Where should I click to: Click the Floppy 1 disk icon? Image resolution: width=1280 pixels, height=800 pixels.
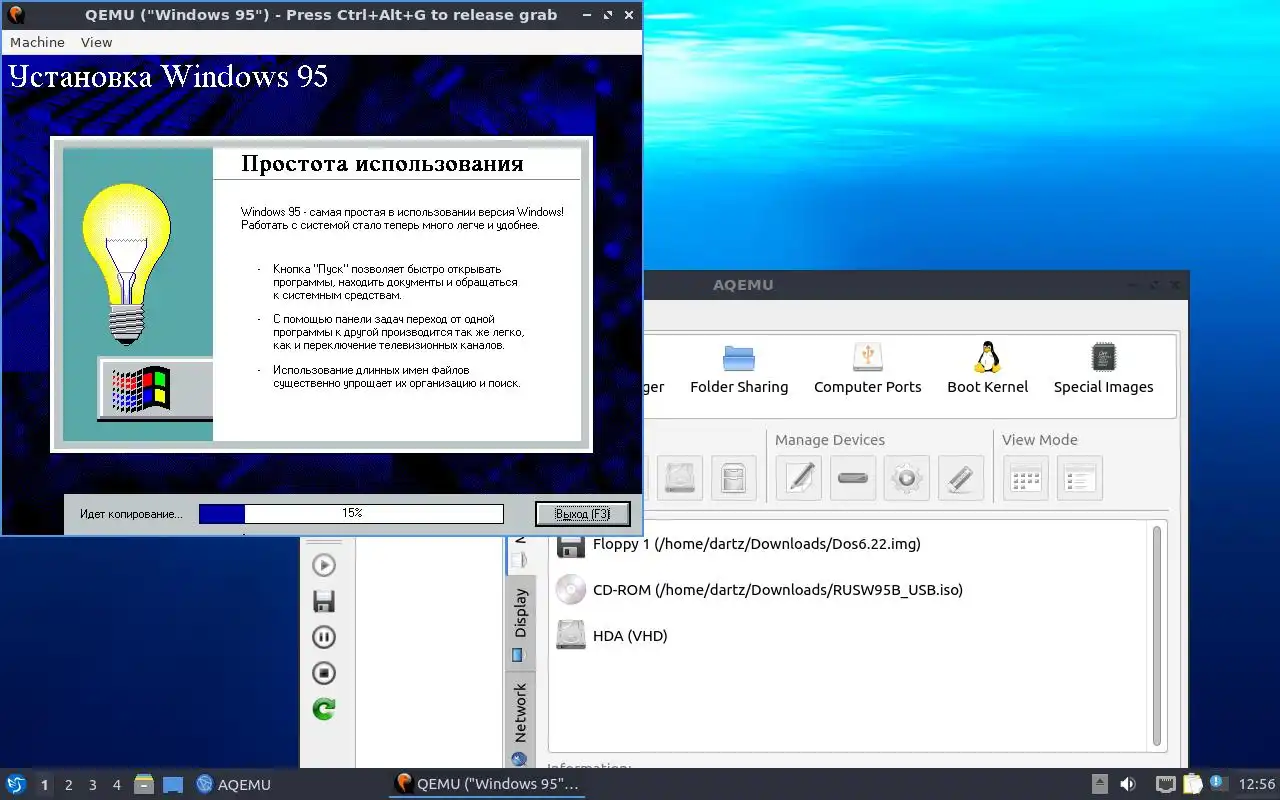(571, 545)
